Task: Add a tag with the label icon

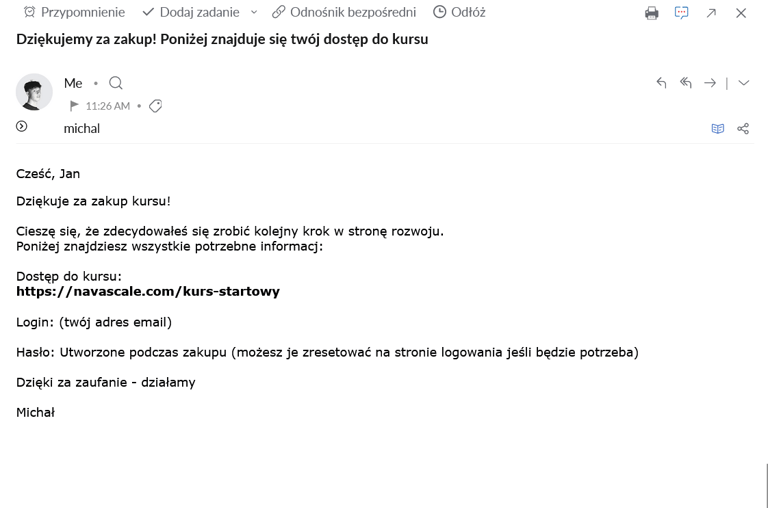Action: tap(156, 106)
